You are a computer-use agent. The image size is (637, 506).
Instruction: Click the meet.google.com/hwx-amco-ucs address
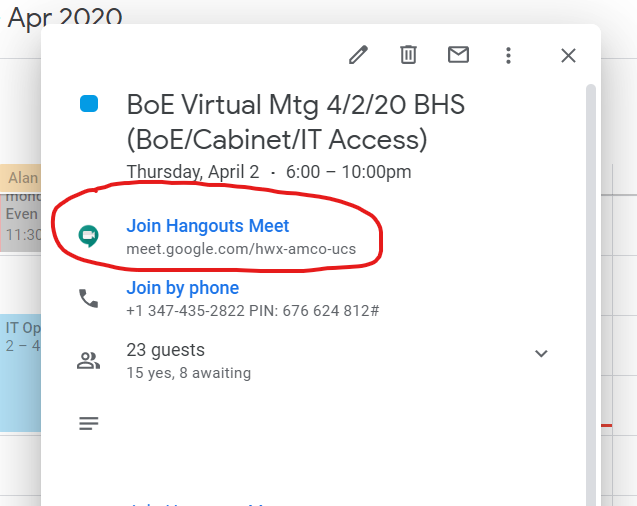pos(241,249)
